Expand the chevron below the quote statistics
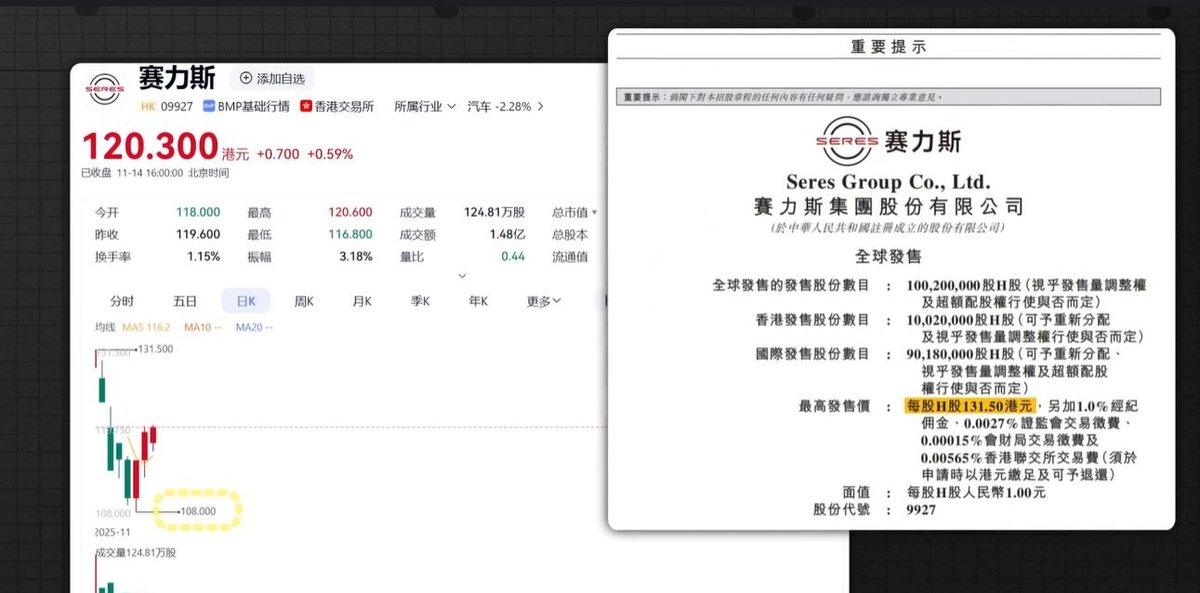 click(461, 277)
